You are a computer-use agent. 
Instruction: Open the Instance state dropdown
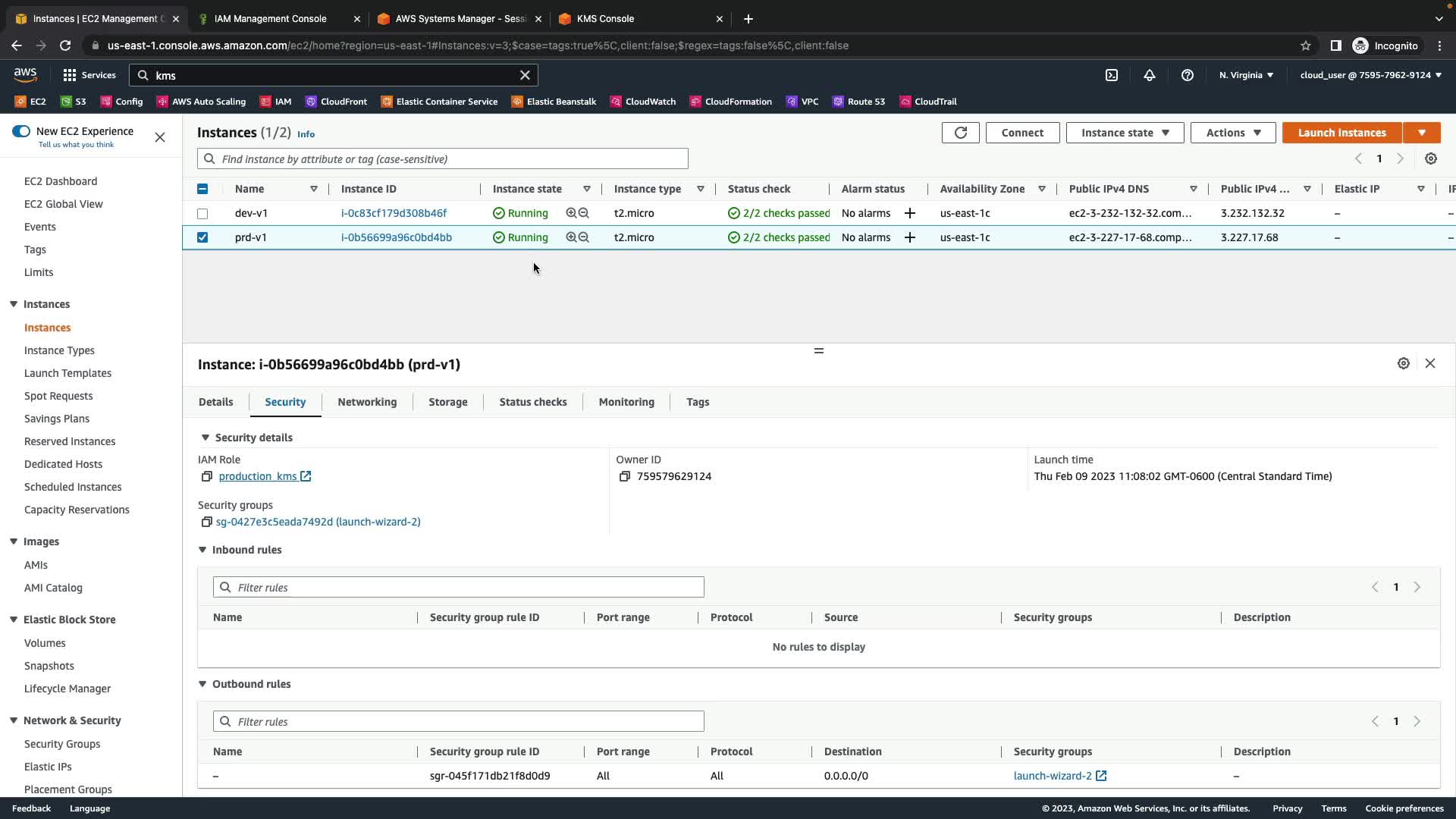pos(1125,133)
